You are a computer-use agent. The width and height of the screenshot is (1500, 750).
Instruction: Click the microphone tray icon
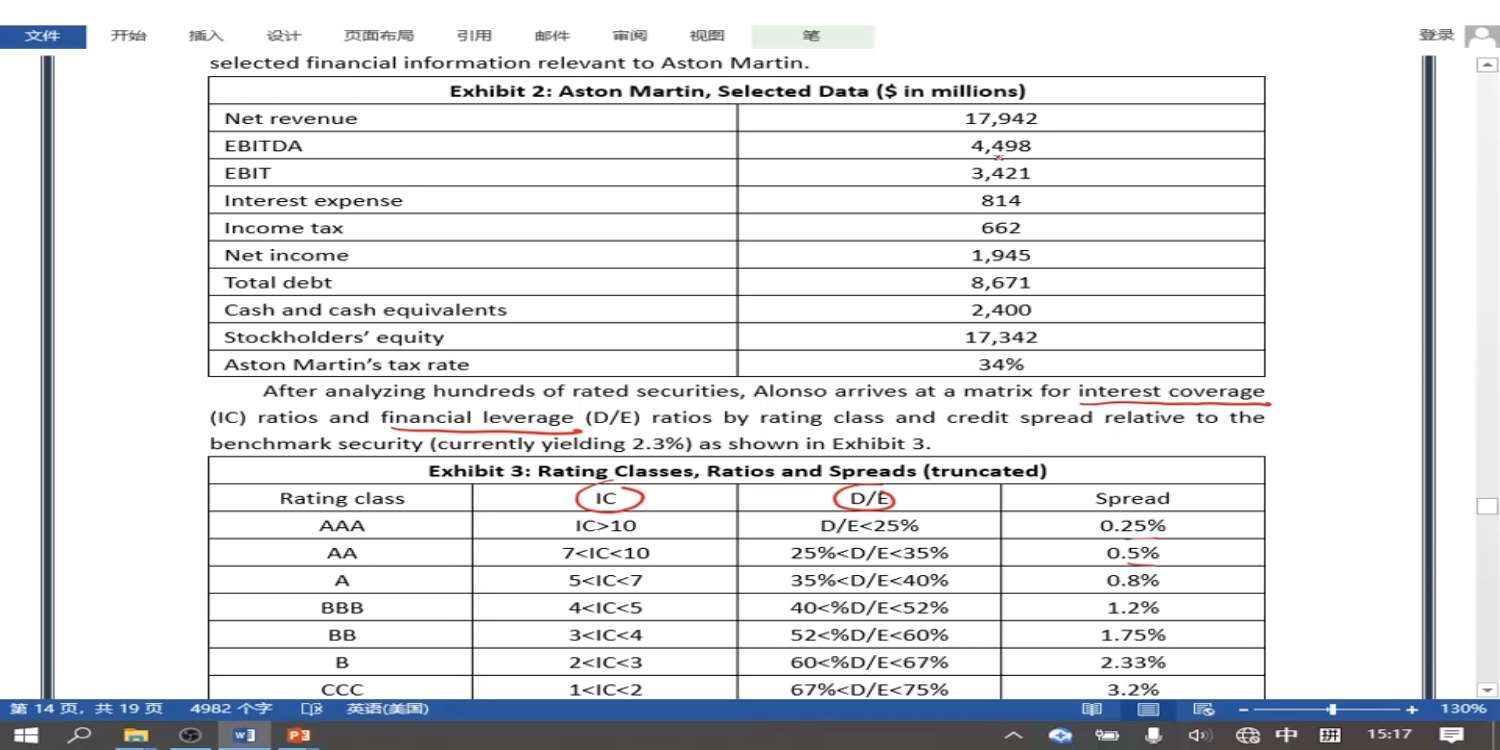(1153, 735)
